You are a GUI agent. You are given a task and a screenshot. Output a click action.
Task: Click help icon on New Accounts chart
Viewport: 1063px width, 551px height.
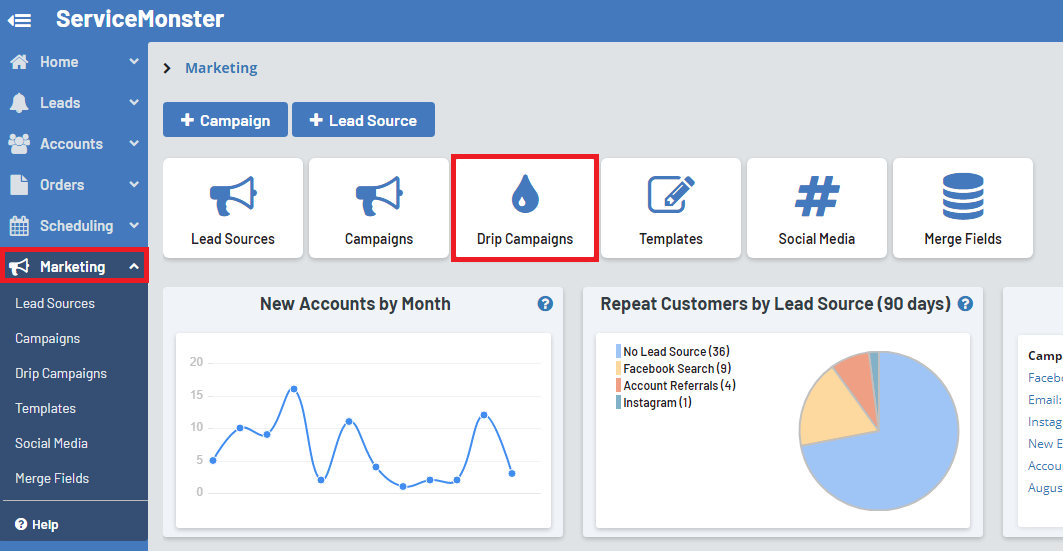tap(545, 304)
